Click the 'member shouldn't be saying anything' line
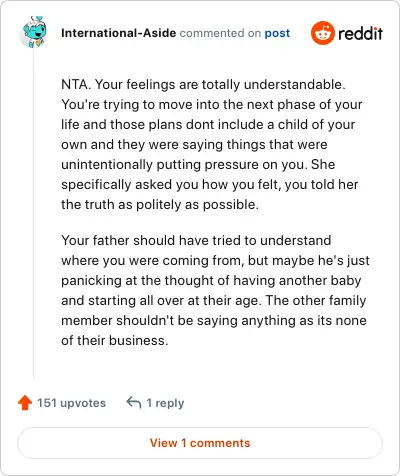Screen dimensions: 400x476 click(214, 320)
